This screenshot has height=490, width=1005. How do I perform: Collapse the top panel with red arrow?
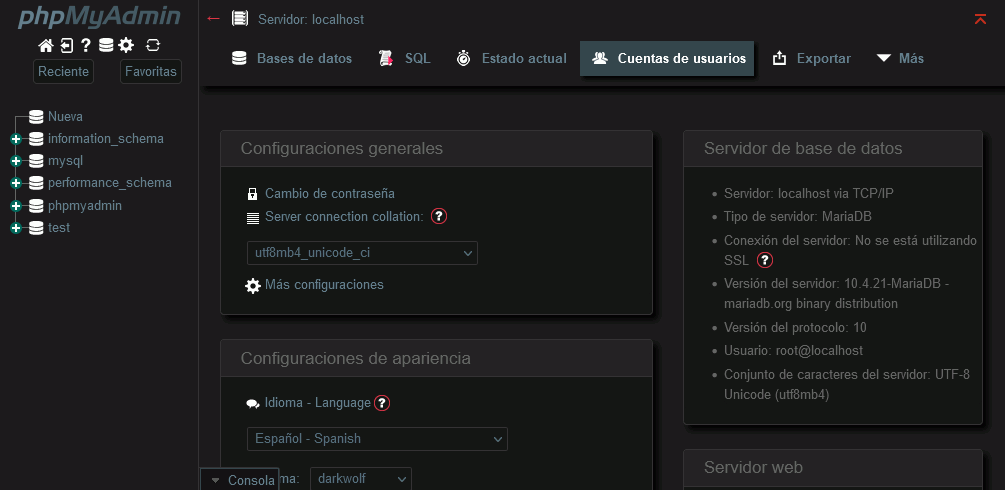tap(980, 19)
